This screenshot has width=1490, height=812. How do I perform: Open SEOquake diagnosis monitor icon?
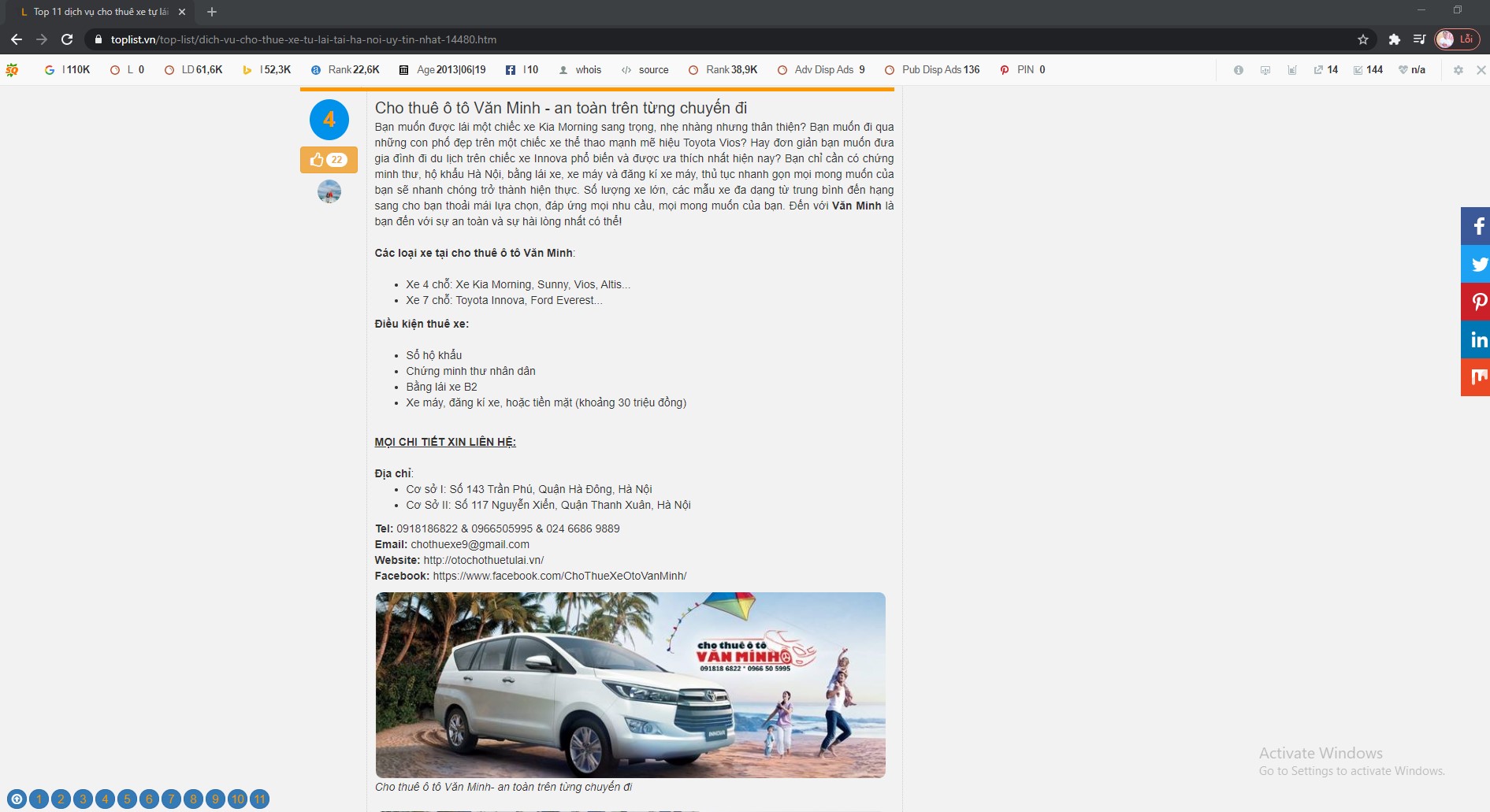(x=1265, y=70)
